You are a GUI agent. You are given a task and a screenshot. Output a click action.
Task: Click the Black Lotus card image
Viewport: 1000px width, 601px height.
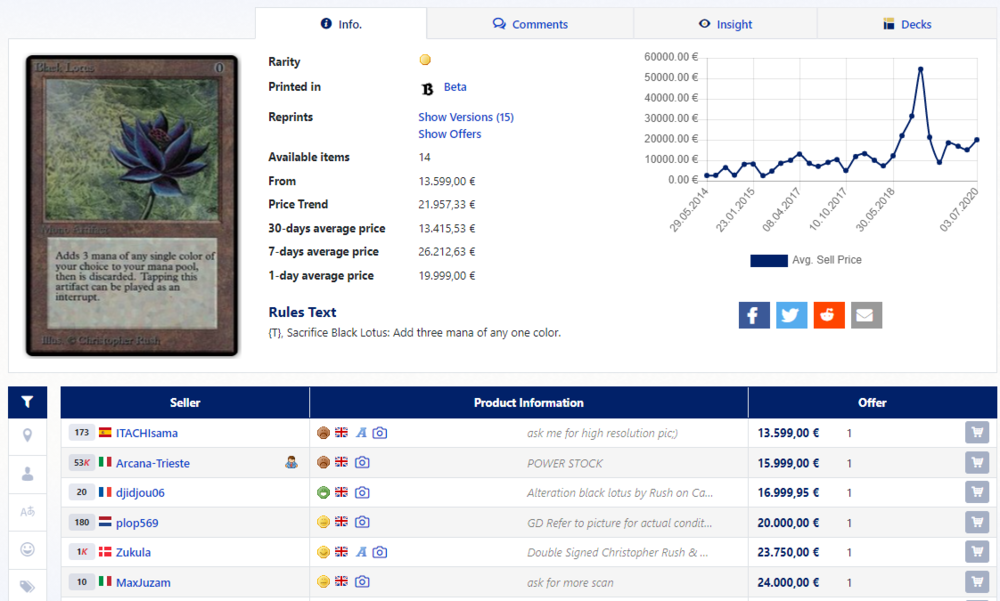coord(131,206)
